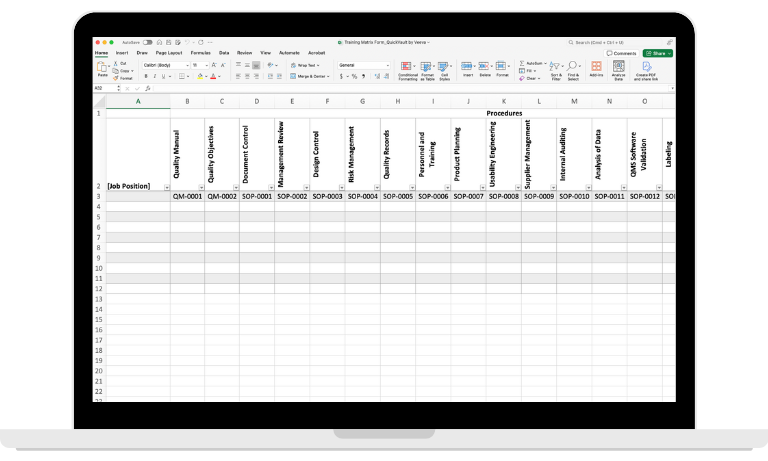The height and width of the screenshot is (461, 768).
Task: Open Conditional Formatting in the ribbon
Action: (x=408, y=68)
